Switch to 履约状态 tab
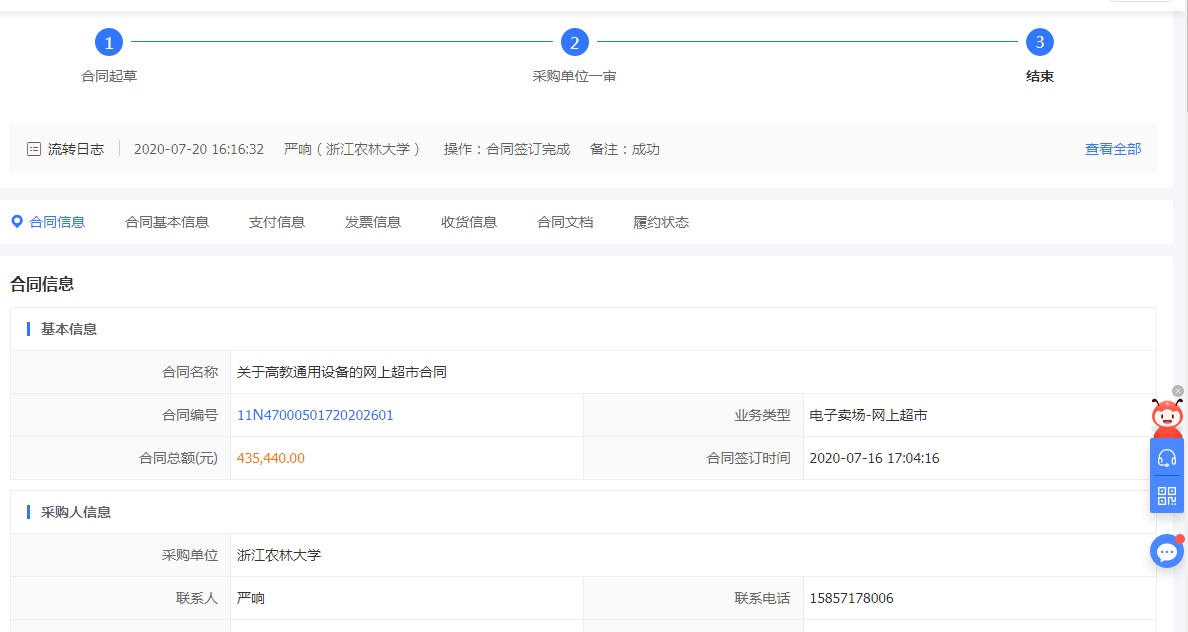1188x632 pixels. point(661,222)
